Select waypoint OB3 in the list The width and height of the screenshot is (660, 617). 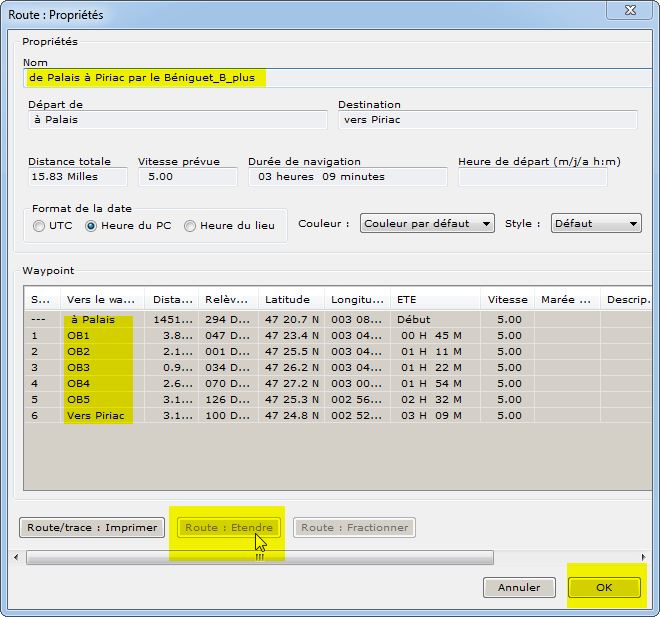[x=338, y=367]
